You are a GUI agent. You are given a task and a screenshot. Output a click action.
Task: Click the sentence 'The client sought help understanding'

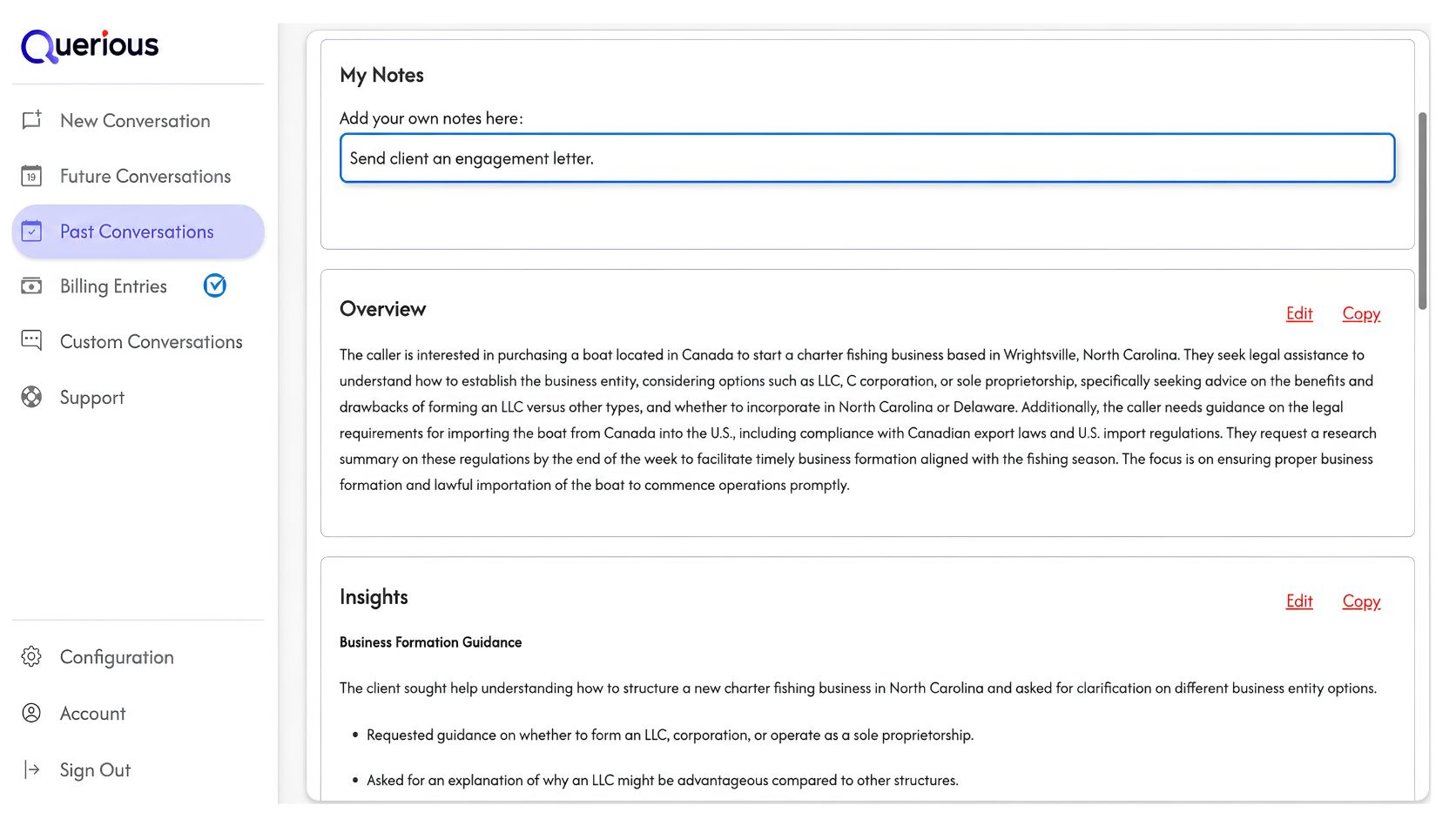[858, 688]
